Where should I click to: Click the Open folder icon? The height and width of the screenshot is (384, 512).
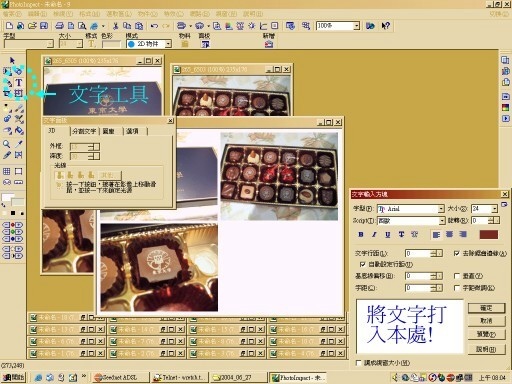(32, 26)
